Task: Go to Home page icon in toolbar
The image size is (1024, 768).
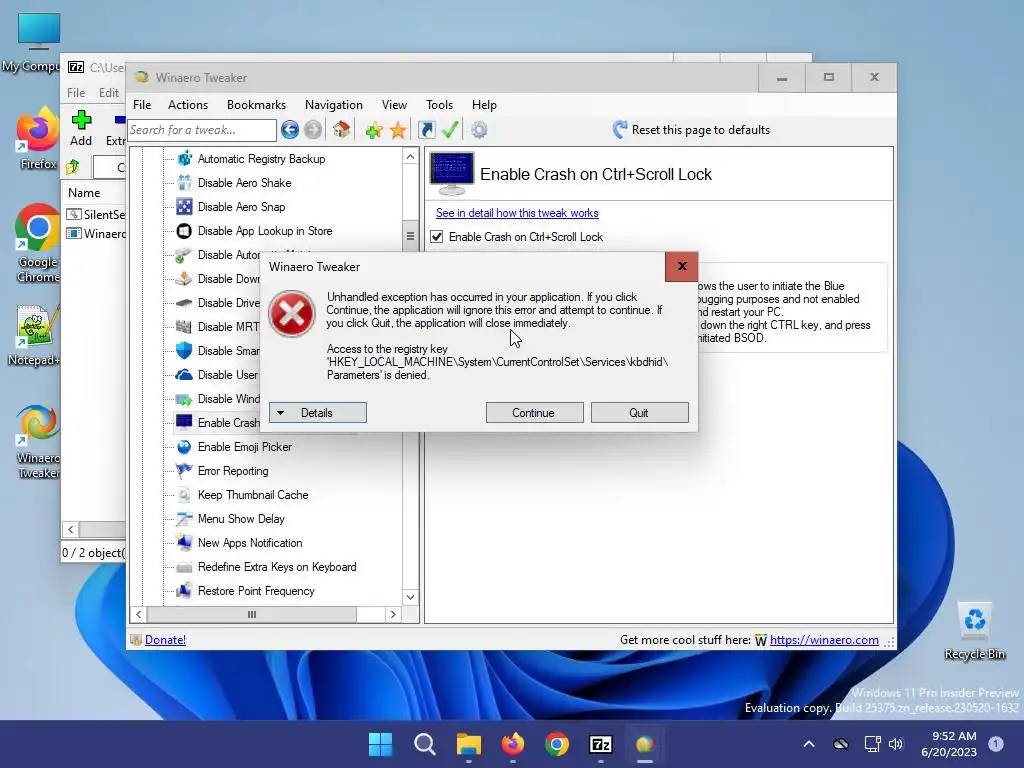Action: pos(342,130)
